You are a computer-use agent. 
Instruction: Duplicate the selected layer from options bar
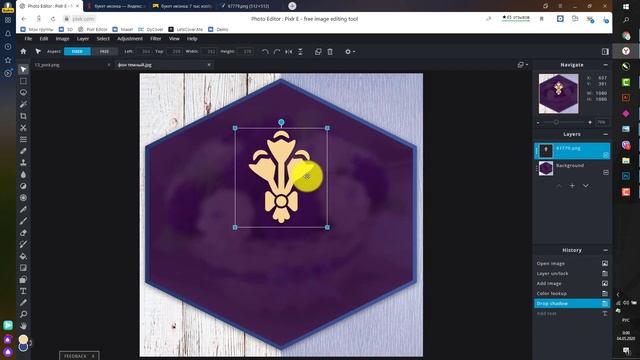[x=318, y=52]
